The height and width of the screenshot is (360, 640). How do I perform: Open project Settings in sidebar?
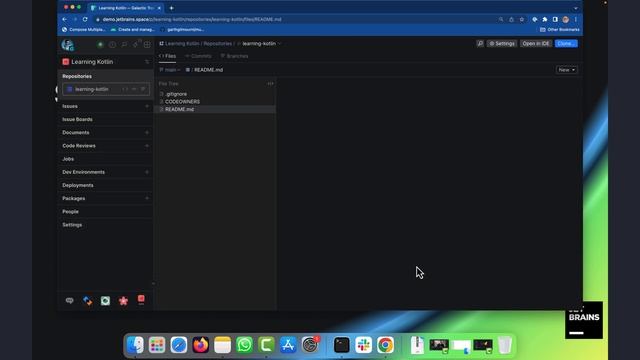coord(72,225)
